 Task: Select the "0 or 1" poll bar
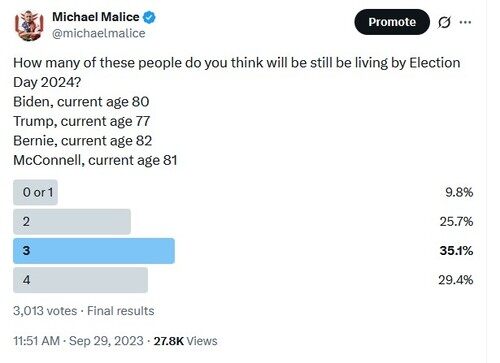click(35, 192)
